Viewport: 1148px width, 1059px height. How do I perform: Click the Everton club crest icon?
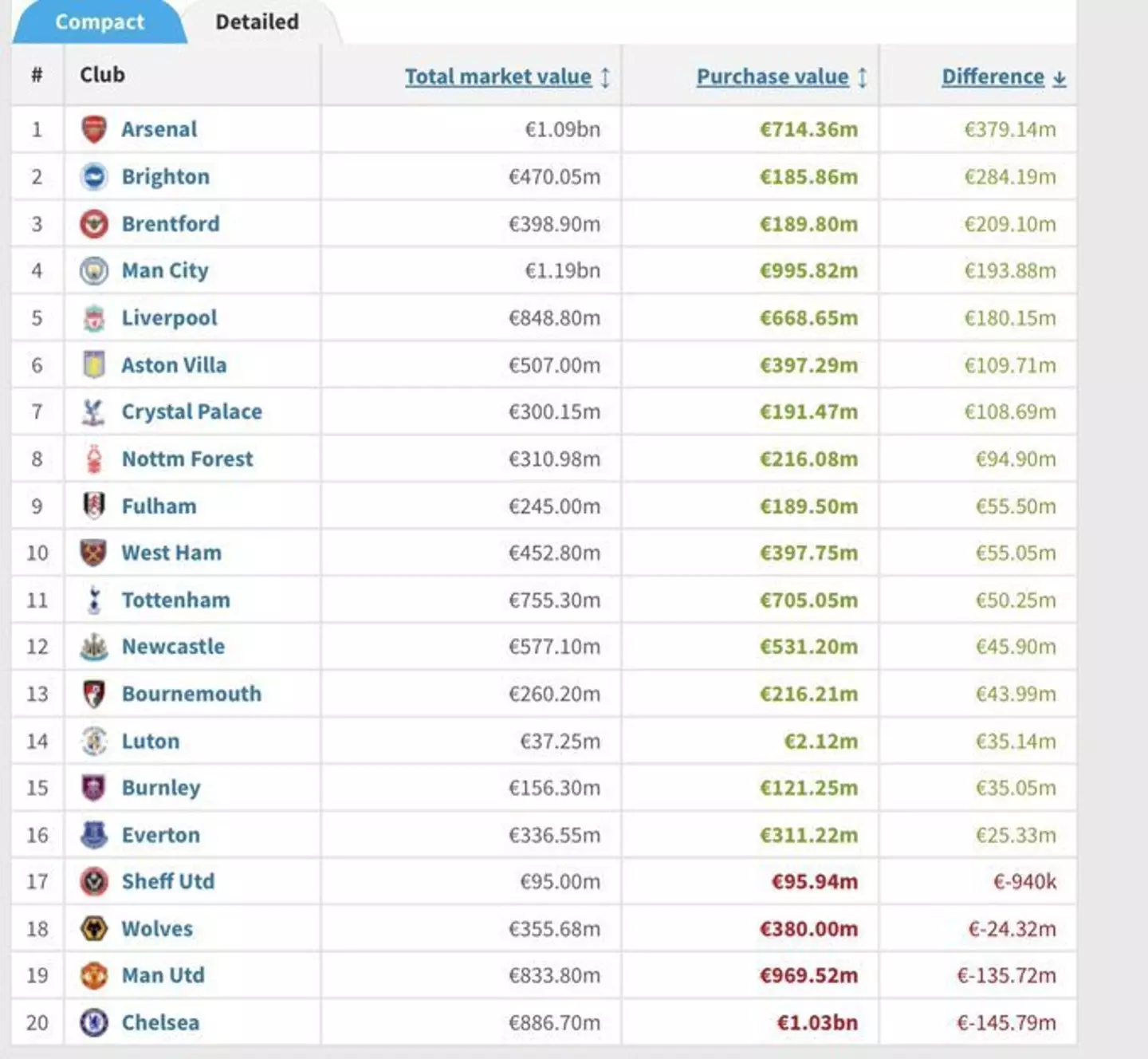94,835
